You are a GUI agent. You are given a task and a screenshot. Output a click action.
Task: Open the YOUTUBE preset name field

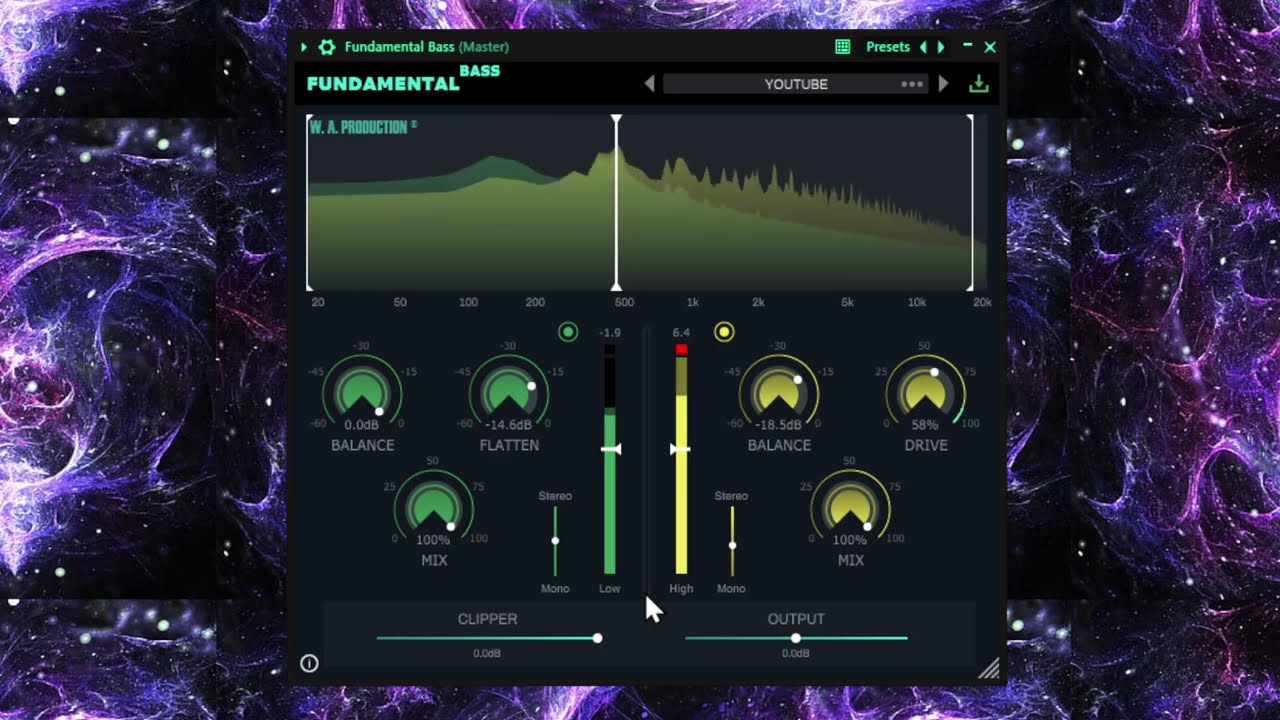(x=796, y=84)
